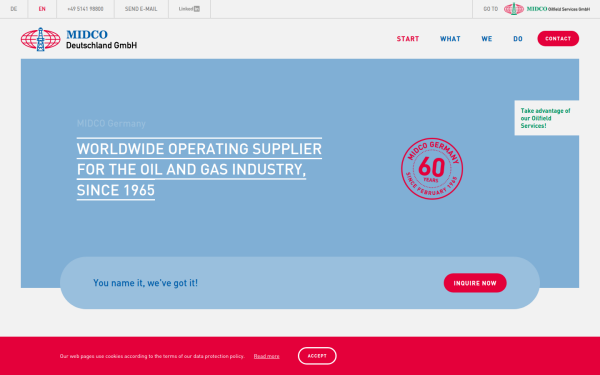
Task: Click the 'You name it, we've got it!' text
Action: (145, 283)
